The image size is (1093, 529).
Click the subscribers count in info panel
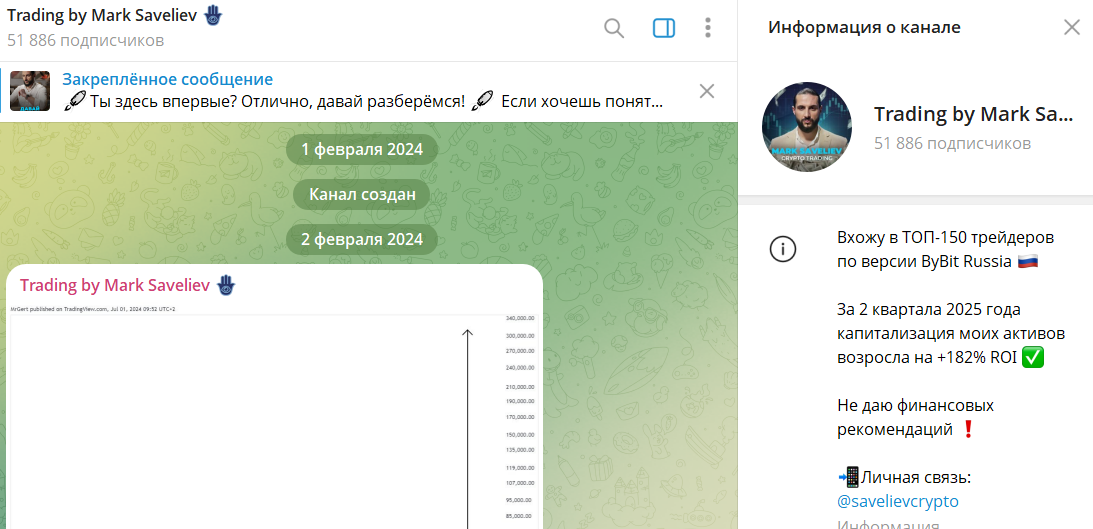coord(952,144)
